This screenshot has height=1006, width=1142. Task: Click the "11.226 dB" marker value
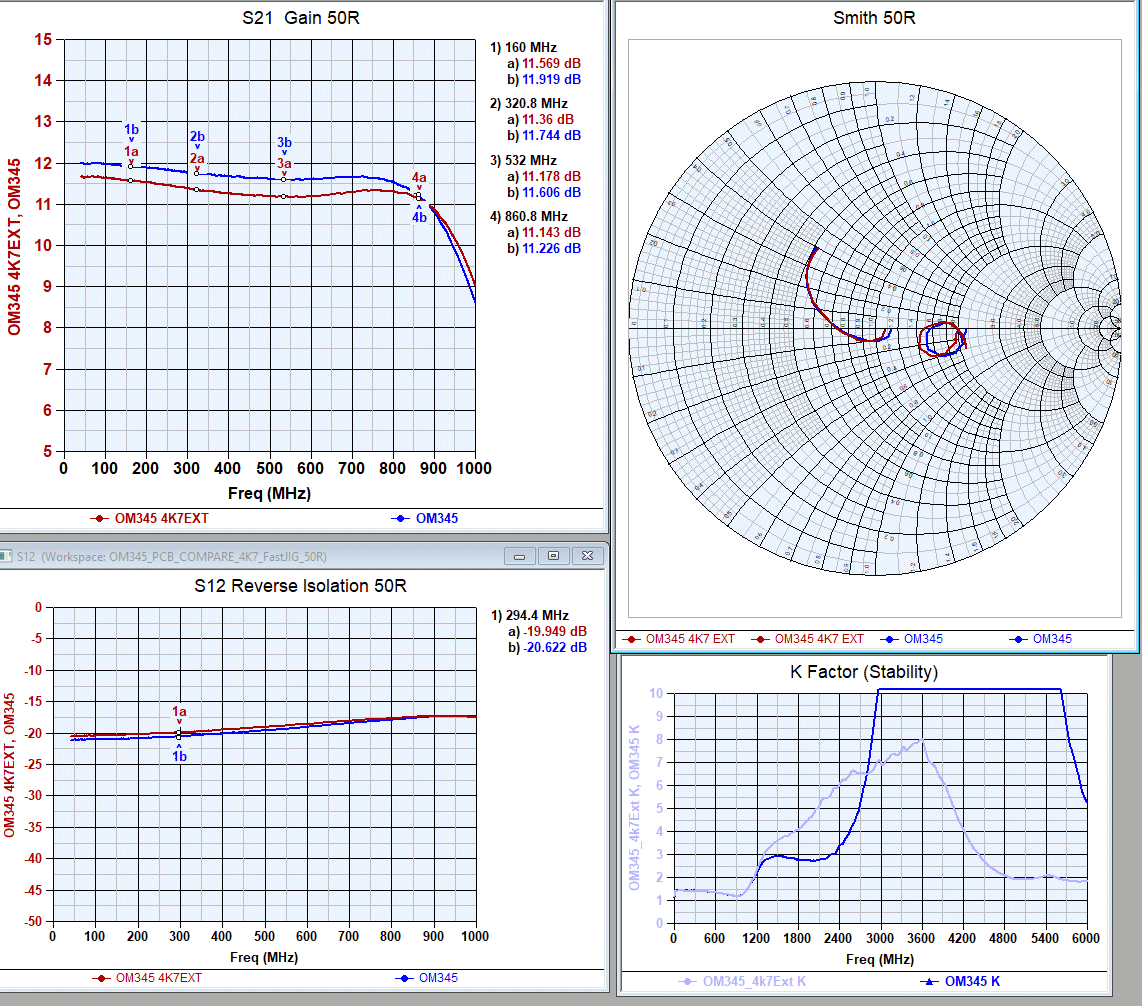pyautogui.click(x=551, y=249)
